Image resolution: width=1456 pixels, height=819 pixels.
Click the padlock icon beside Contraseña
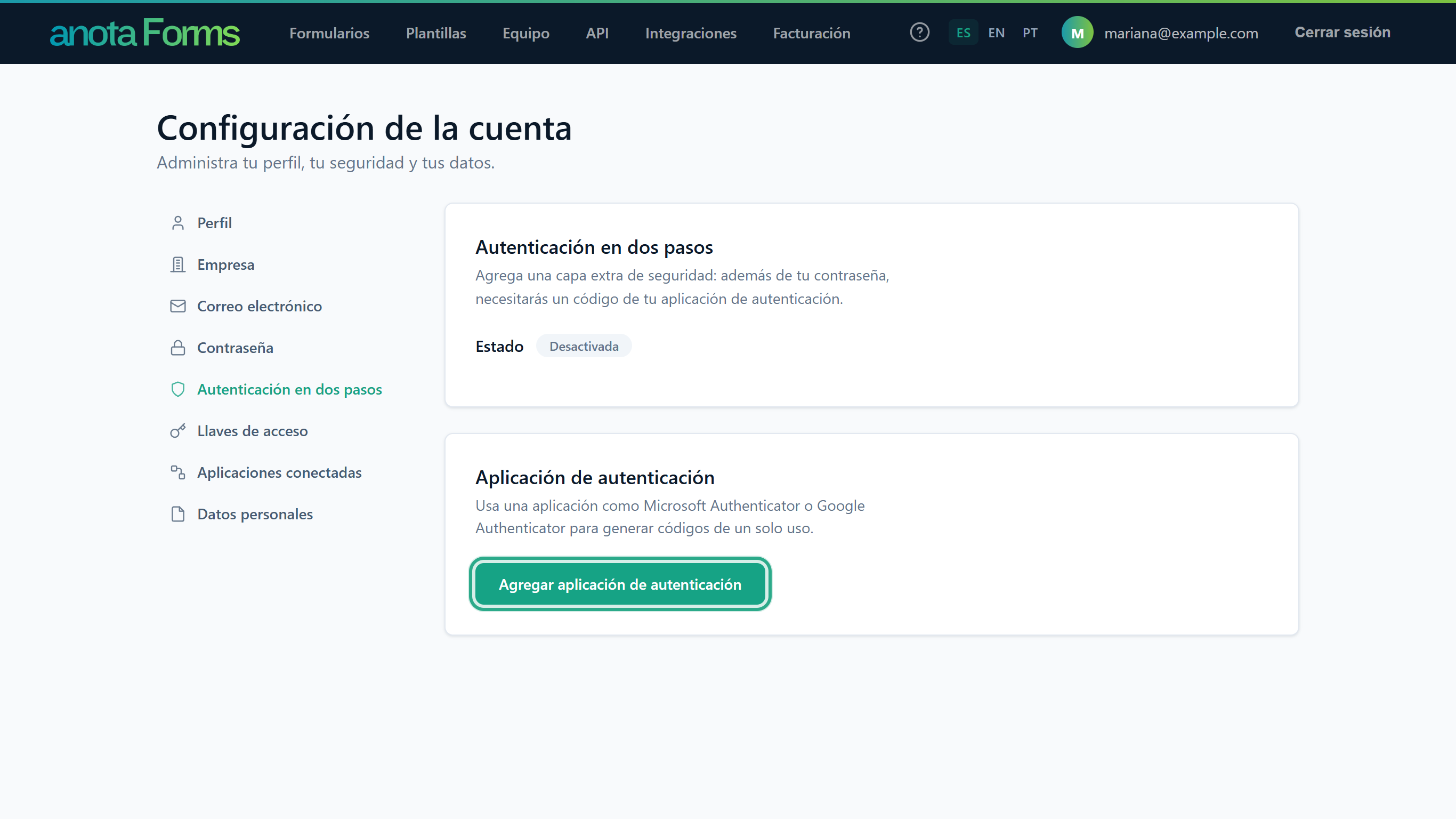tap(178, 348)
